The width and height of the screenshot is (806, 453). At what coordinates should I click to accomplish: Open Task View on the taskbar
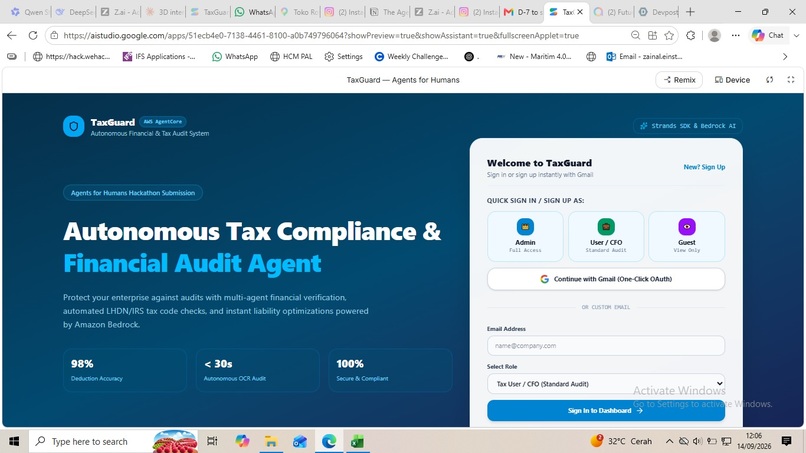coord(212,441)
